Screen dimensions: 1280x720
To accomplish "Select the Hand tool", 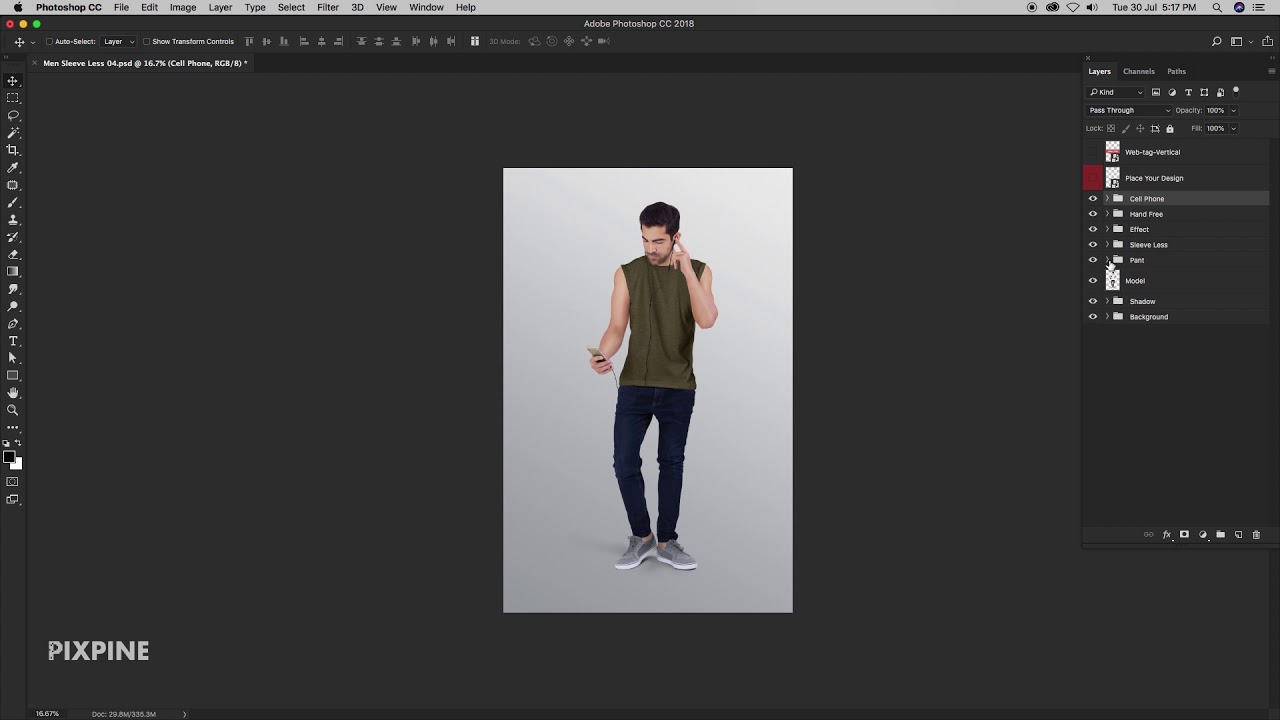I will [x=13, y=393].
